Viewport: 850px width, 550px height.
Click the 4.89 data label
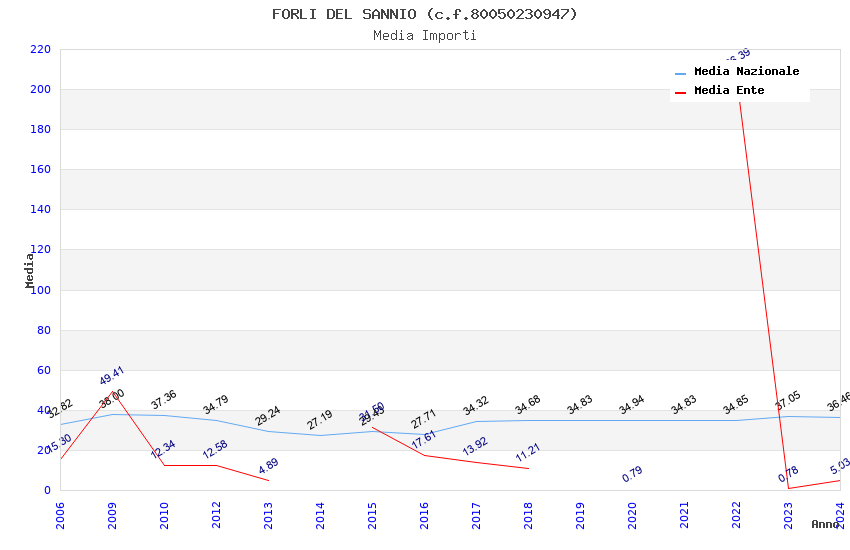pos(268,466)
